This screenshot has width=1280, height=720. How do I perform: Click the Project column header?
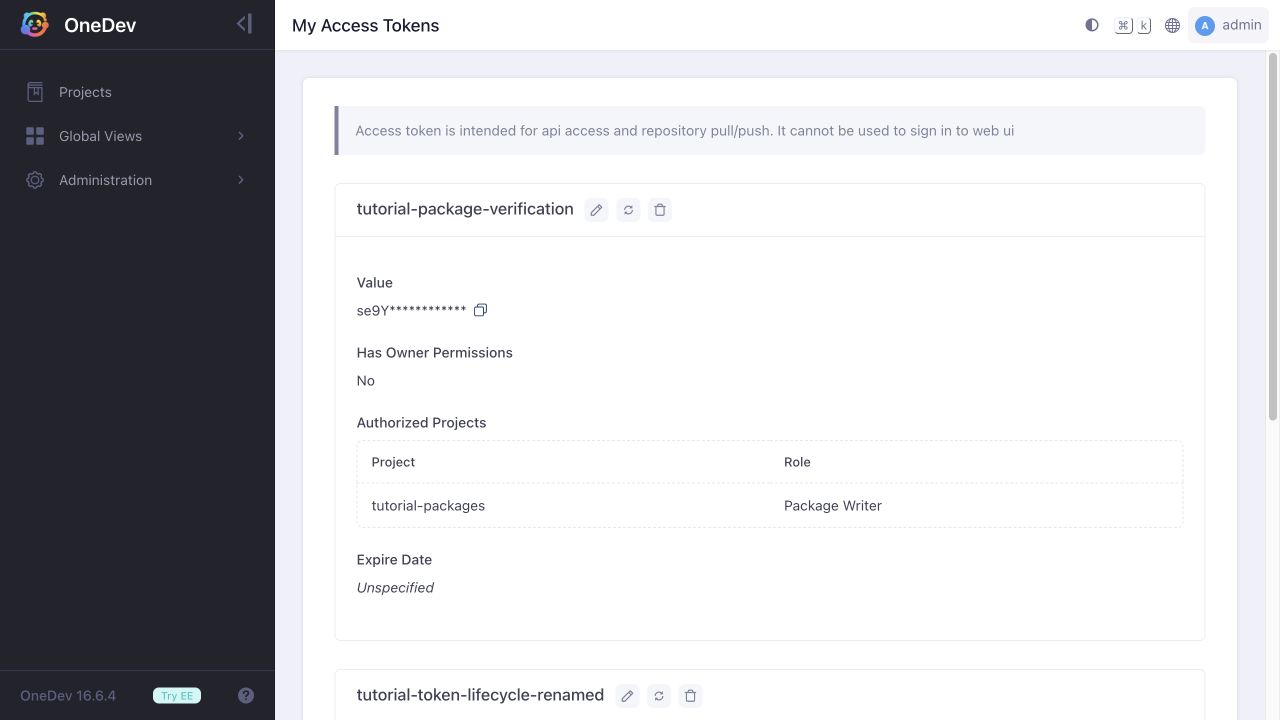click(x=393, y=462)
